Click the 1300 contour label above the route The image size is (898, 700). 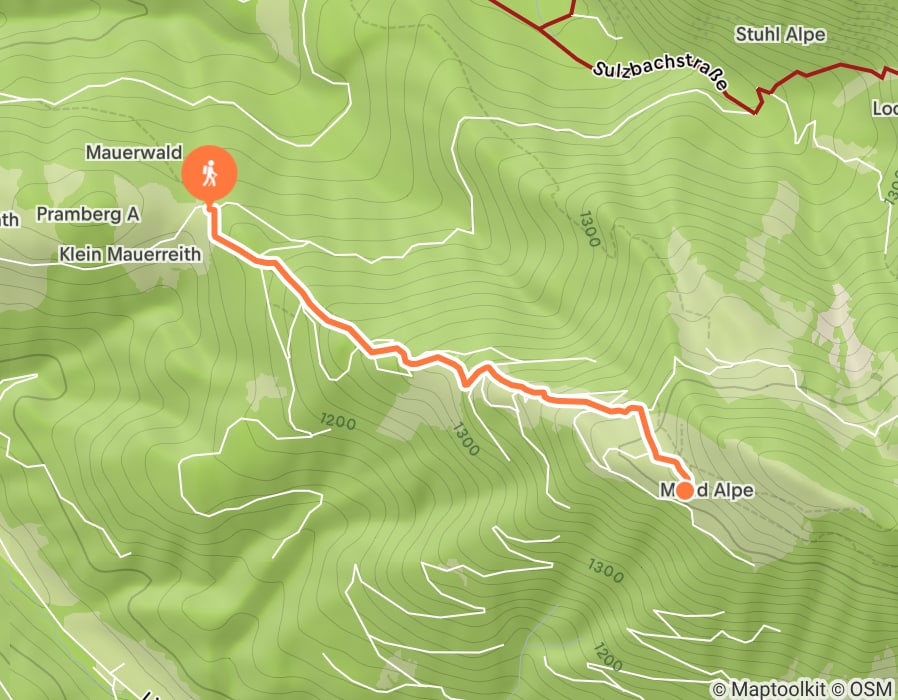(589, 229)
